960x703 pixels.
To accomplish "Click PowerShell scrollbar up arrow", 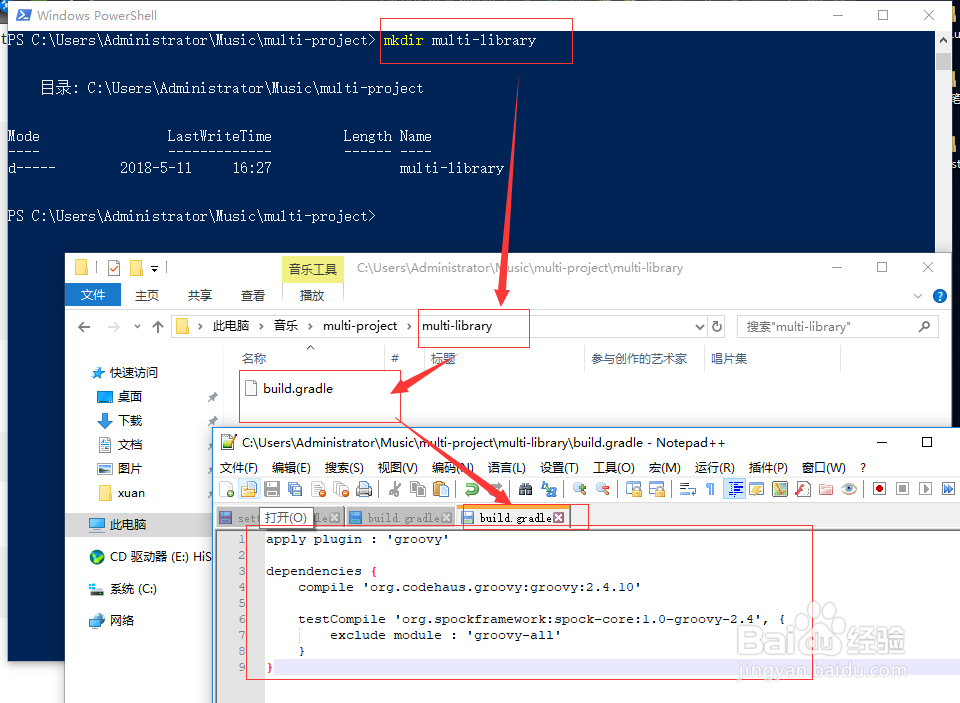I will click(x=943, y=40).
